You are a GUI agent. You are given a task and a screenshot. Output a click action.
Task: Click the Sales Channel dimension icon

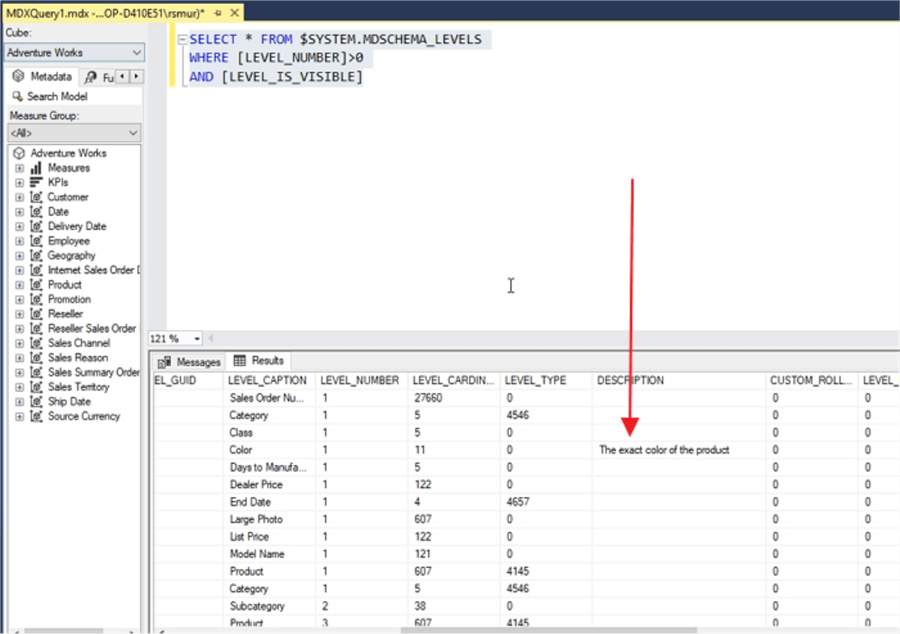[36, 343]
